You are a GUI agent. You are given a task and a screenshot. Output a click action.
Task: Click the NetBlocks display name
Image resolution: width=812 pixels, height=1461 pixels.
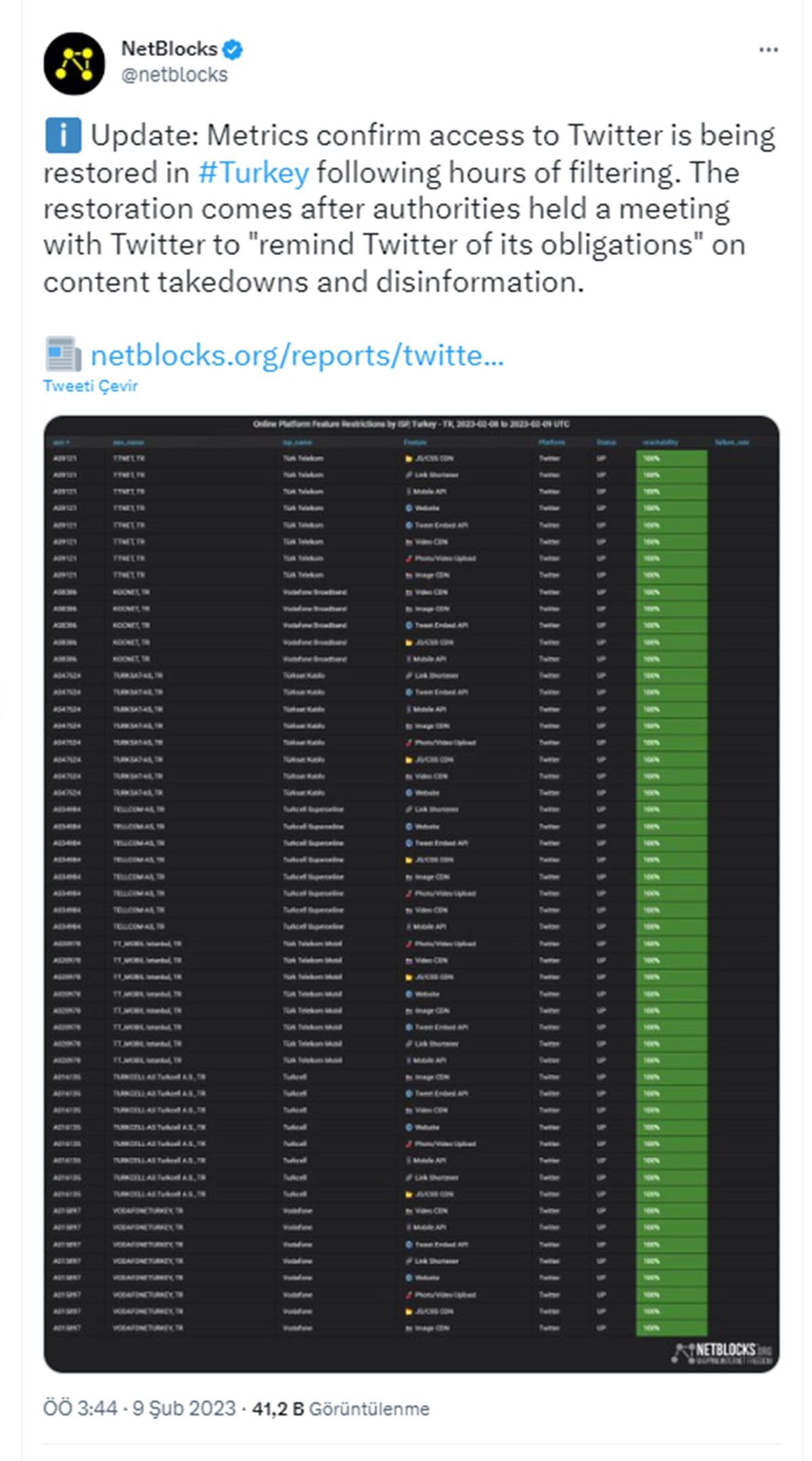[x=169, y=49]
